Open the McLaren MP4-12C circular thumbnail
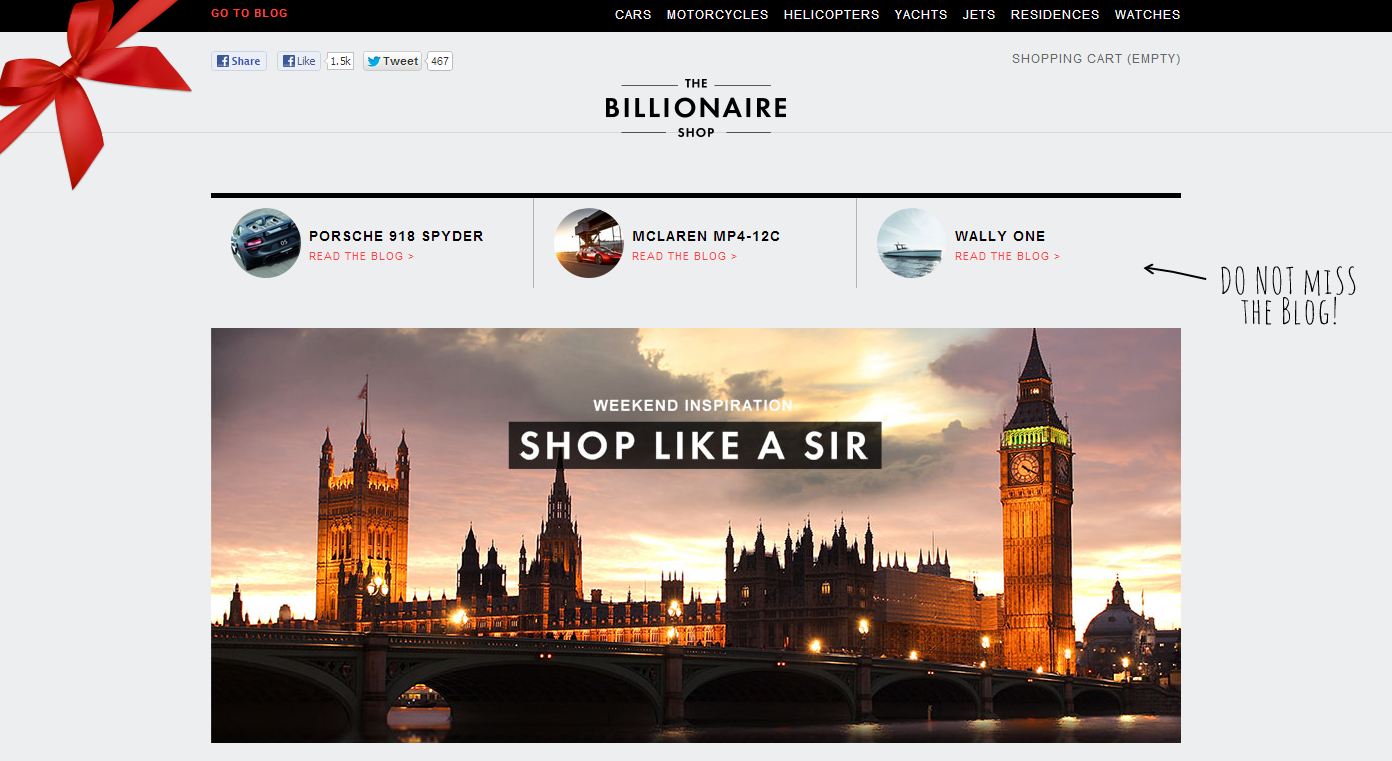The image size is (1392, 761). click(x=589, y=243)
